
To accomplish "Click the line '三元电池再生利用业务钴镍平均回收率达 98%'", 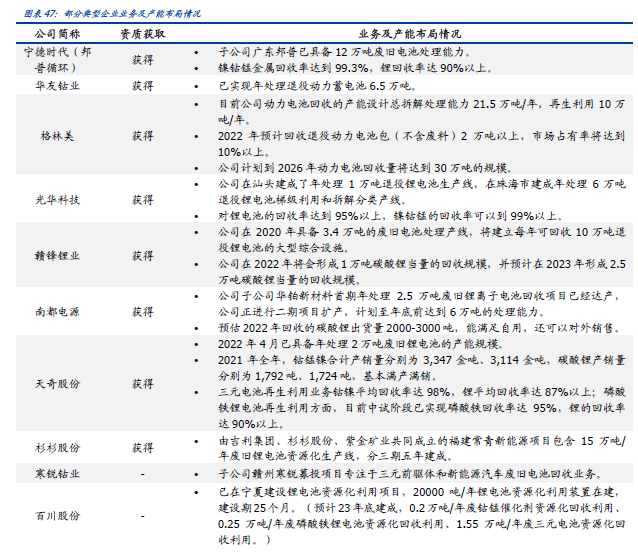I will tap(422, 392).
